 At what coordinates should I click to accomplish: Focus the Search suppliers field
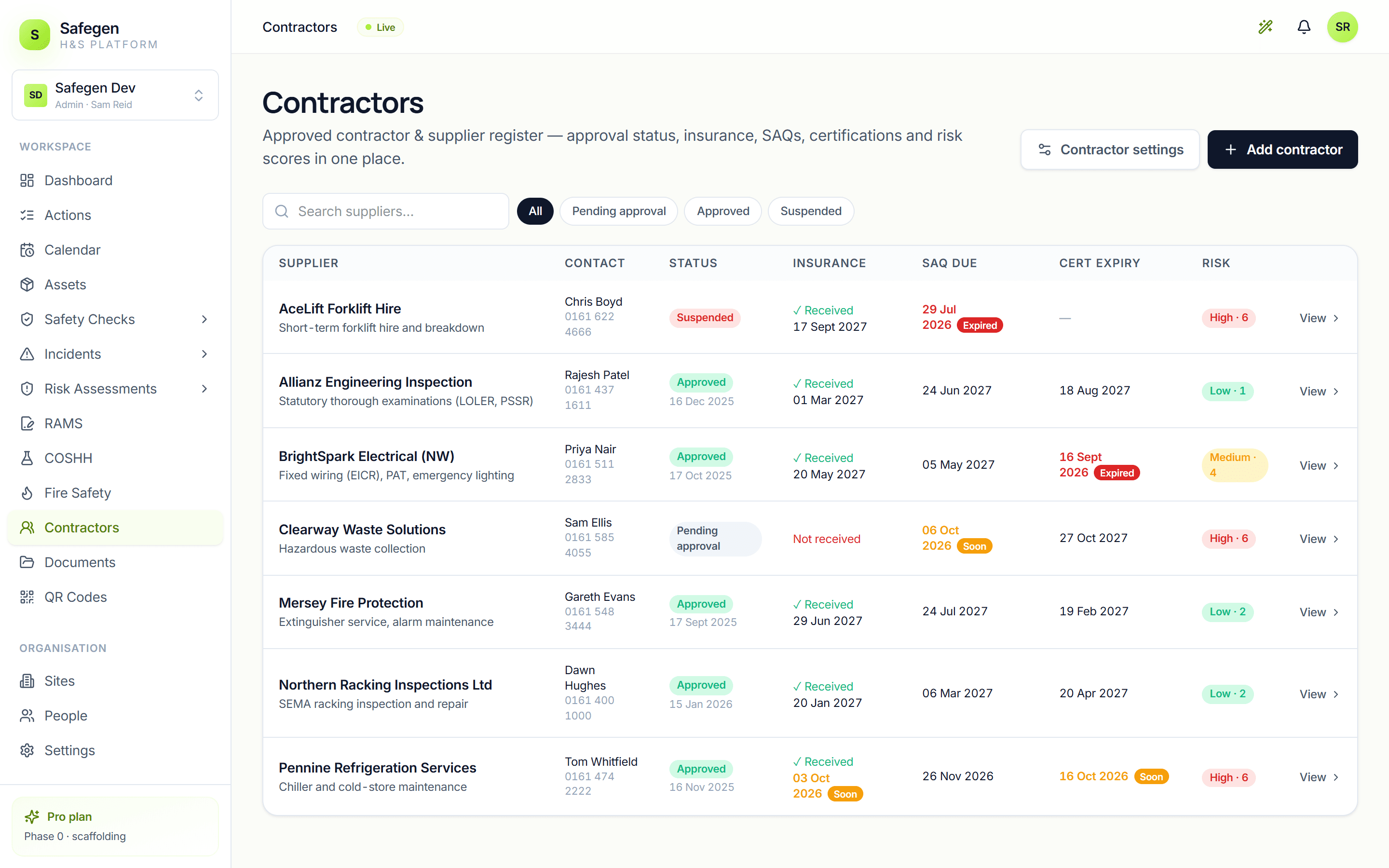(386, 211)
